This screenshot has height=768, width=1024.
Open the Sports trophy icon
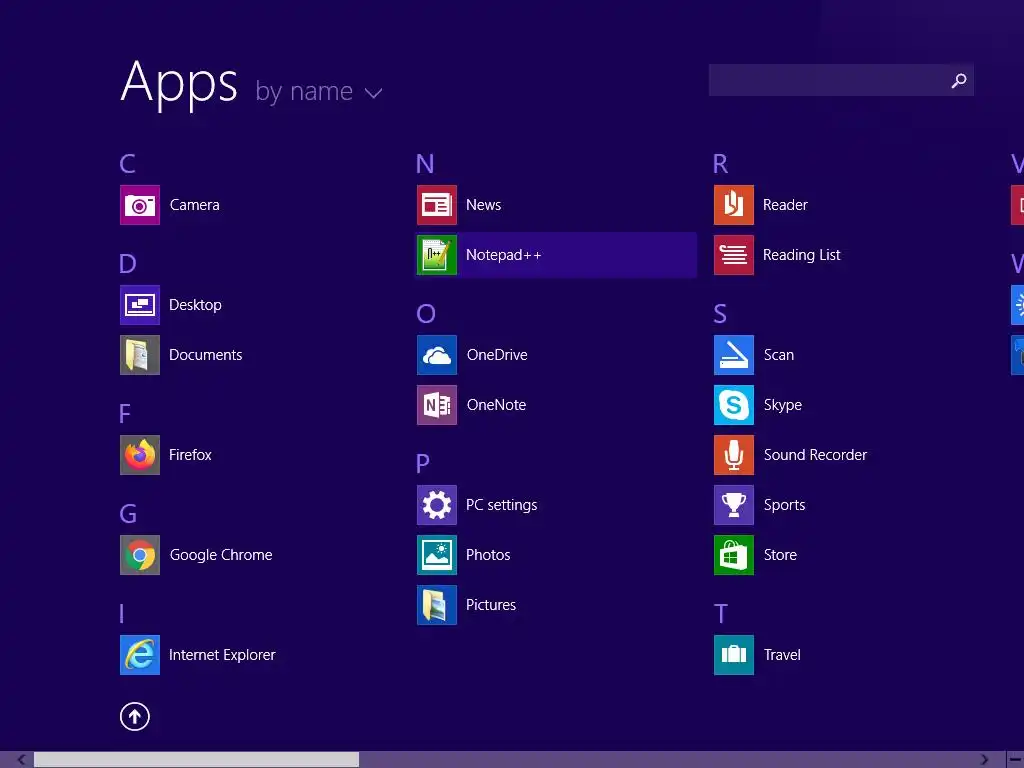click(x=734, y=505)
